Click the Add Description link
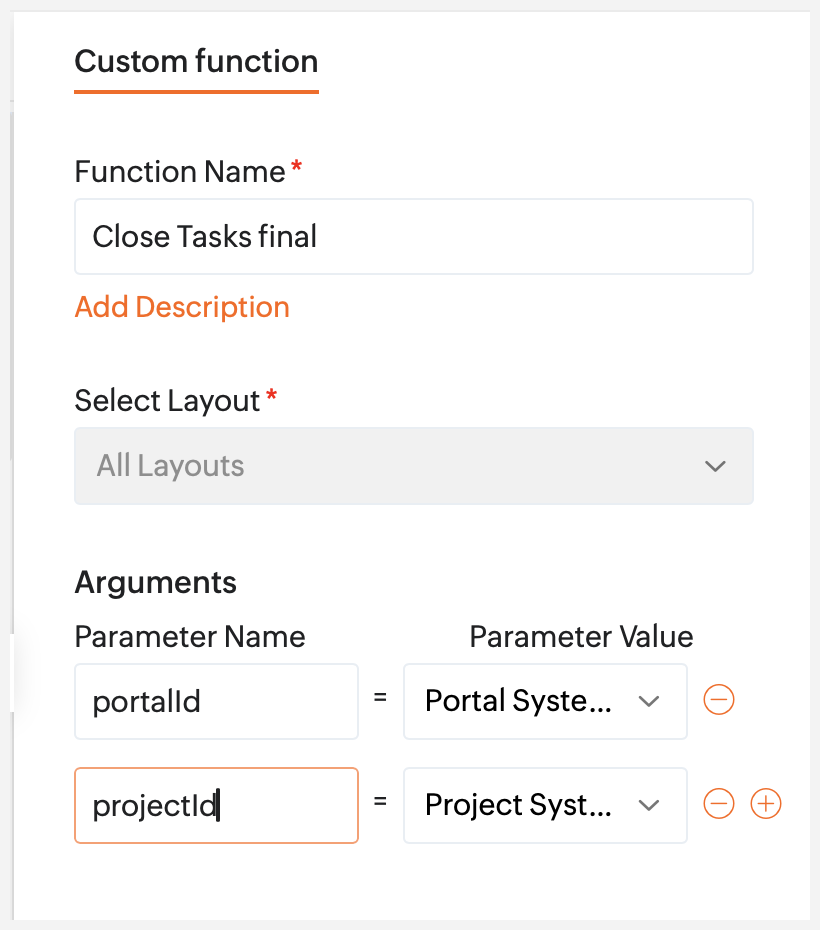 [x=182, y=307]
